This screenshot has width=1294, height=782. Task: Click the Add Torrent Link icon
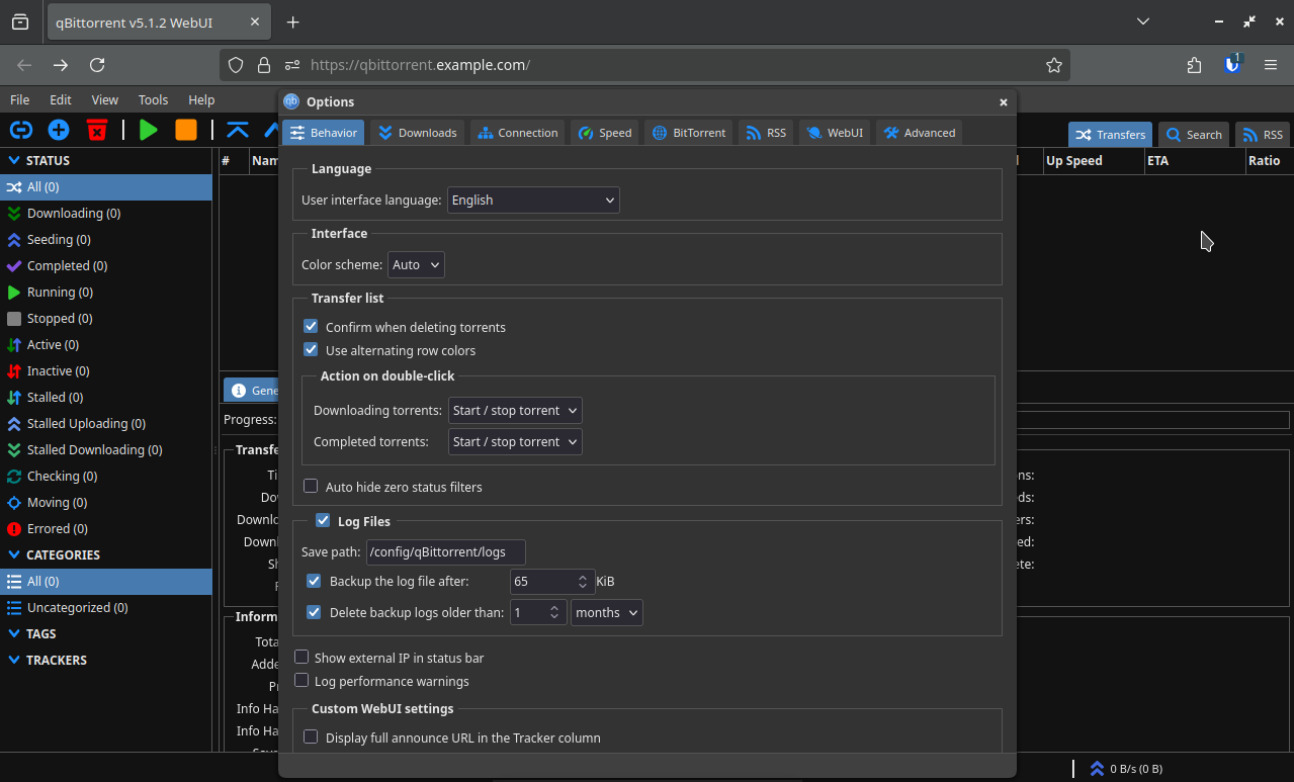click(x=21, y=130)
